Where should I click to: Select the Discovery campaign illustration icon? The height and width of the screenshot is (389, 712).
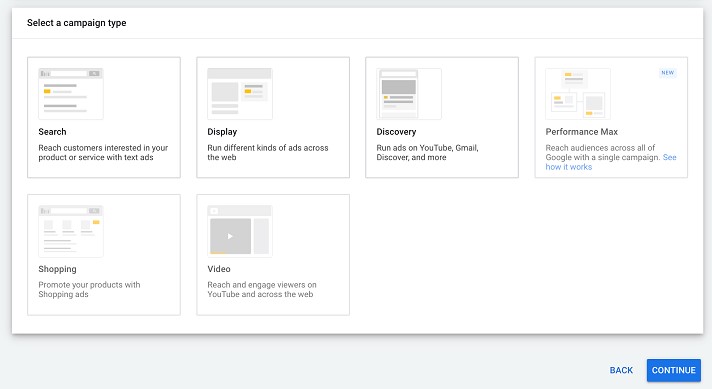[x=409, y=94]
